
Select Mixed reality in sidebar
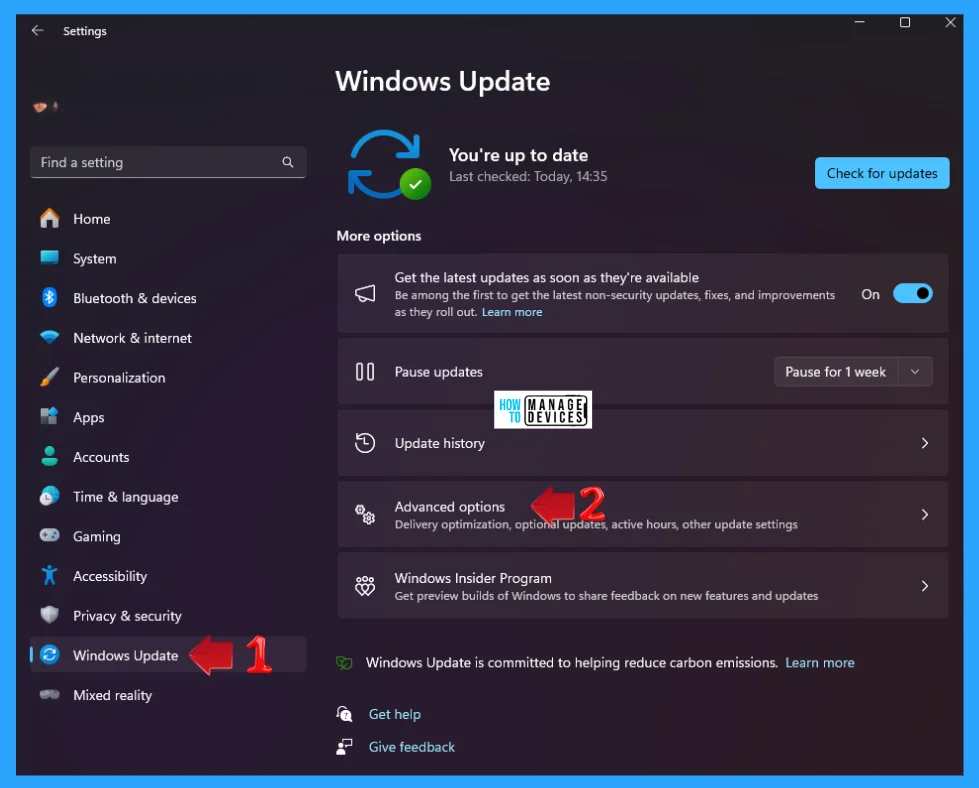pos(168,695)
